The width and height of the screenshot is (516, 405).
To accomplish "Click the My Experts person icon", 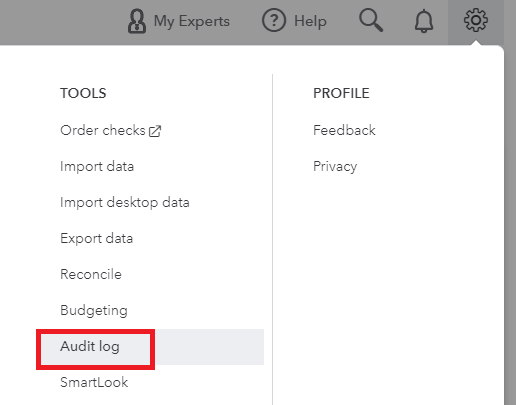I will tap(137, 21).
